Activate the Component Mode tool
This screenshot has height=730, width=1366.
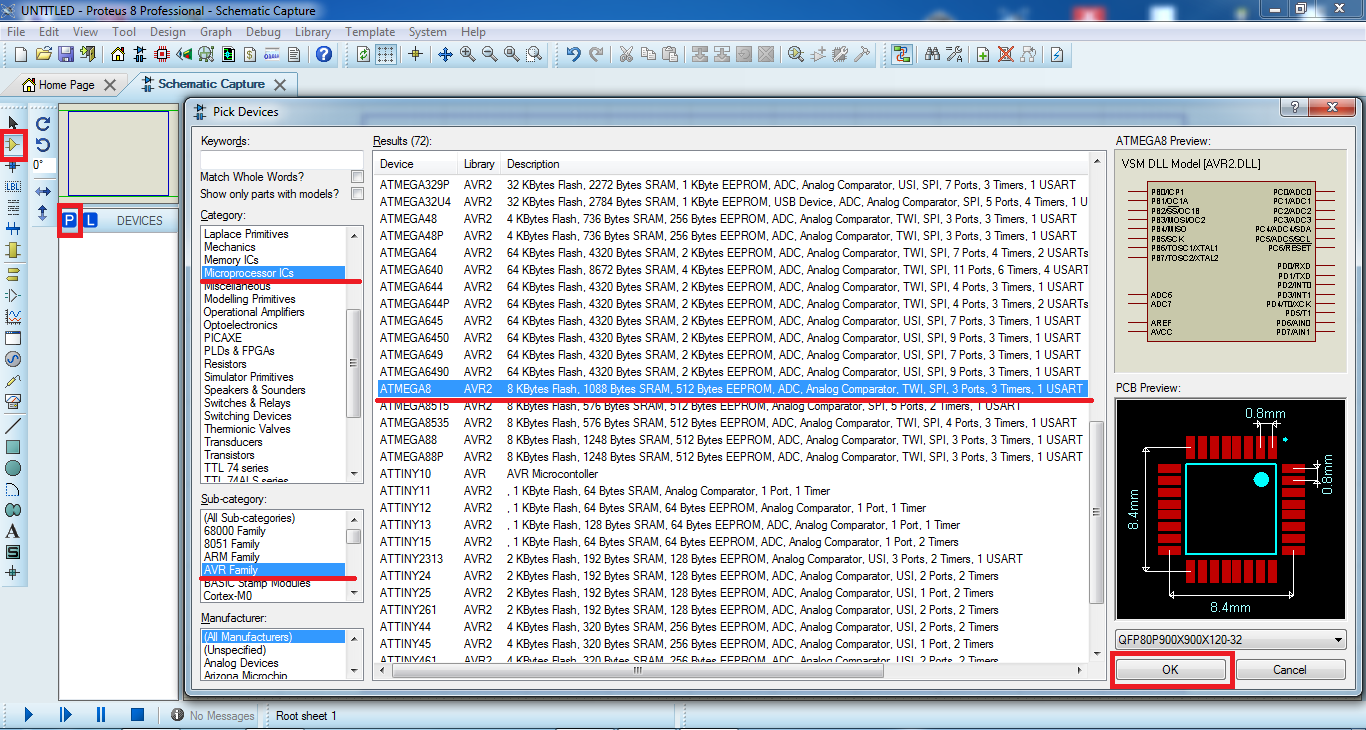(13, 145)
